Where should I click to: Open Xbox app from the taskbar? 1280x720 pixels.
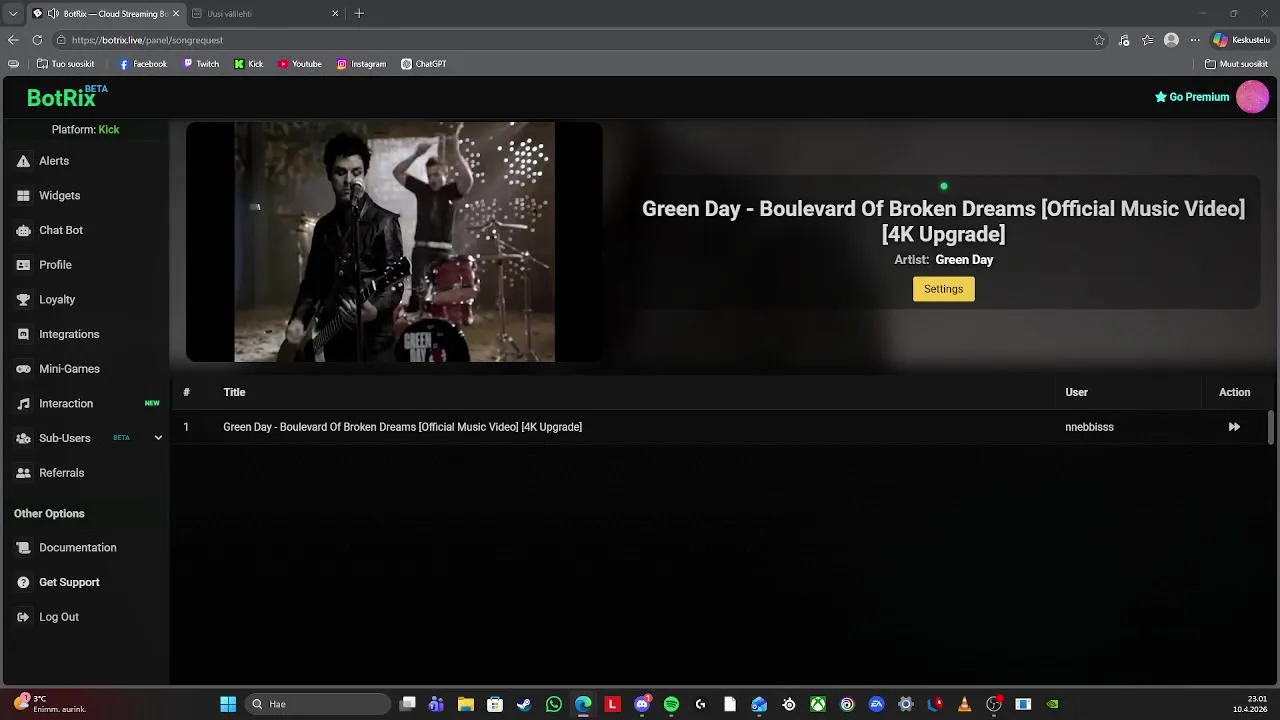click(x=818, y=705)
